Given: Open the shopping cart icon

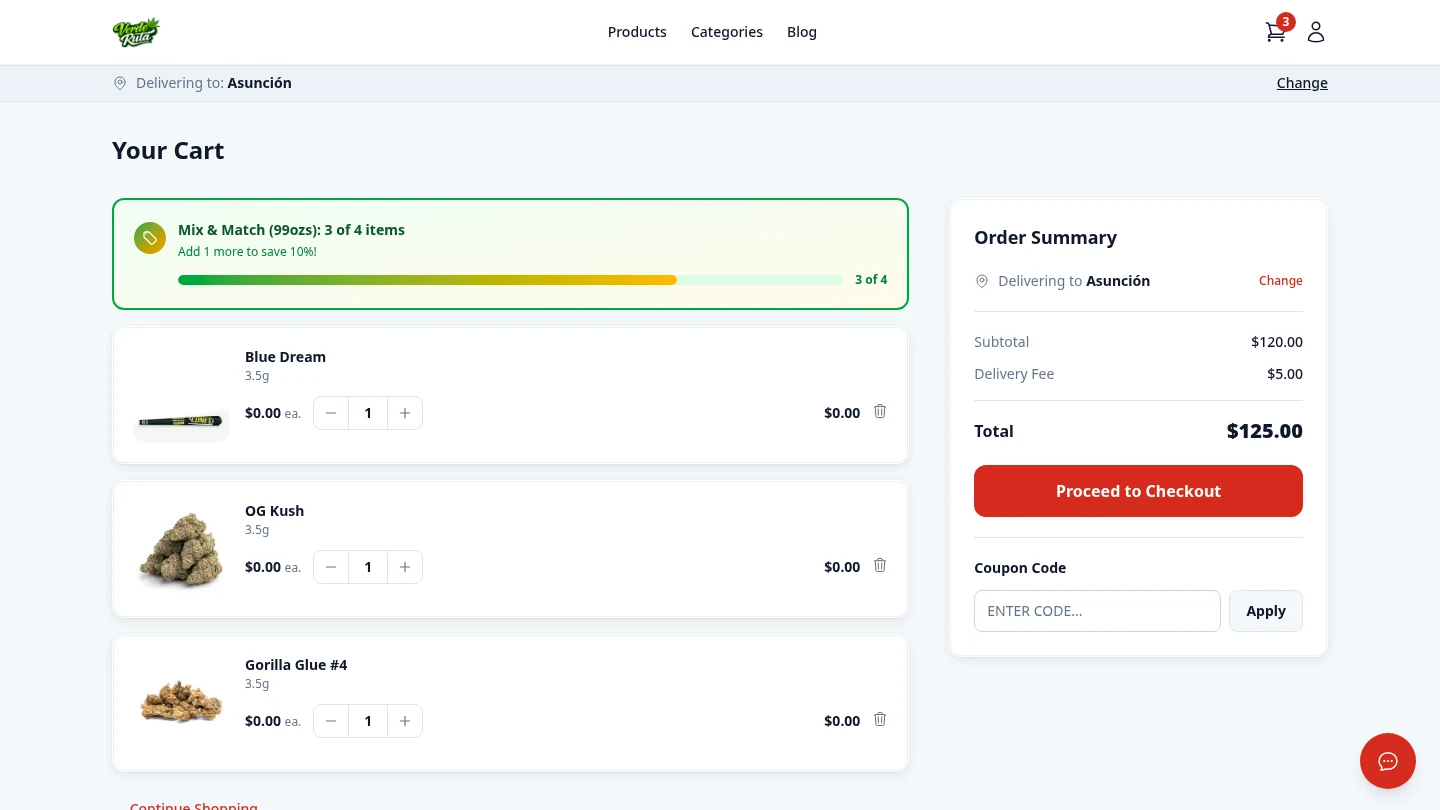Looking at the screenshot, I should [1275, 31].
